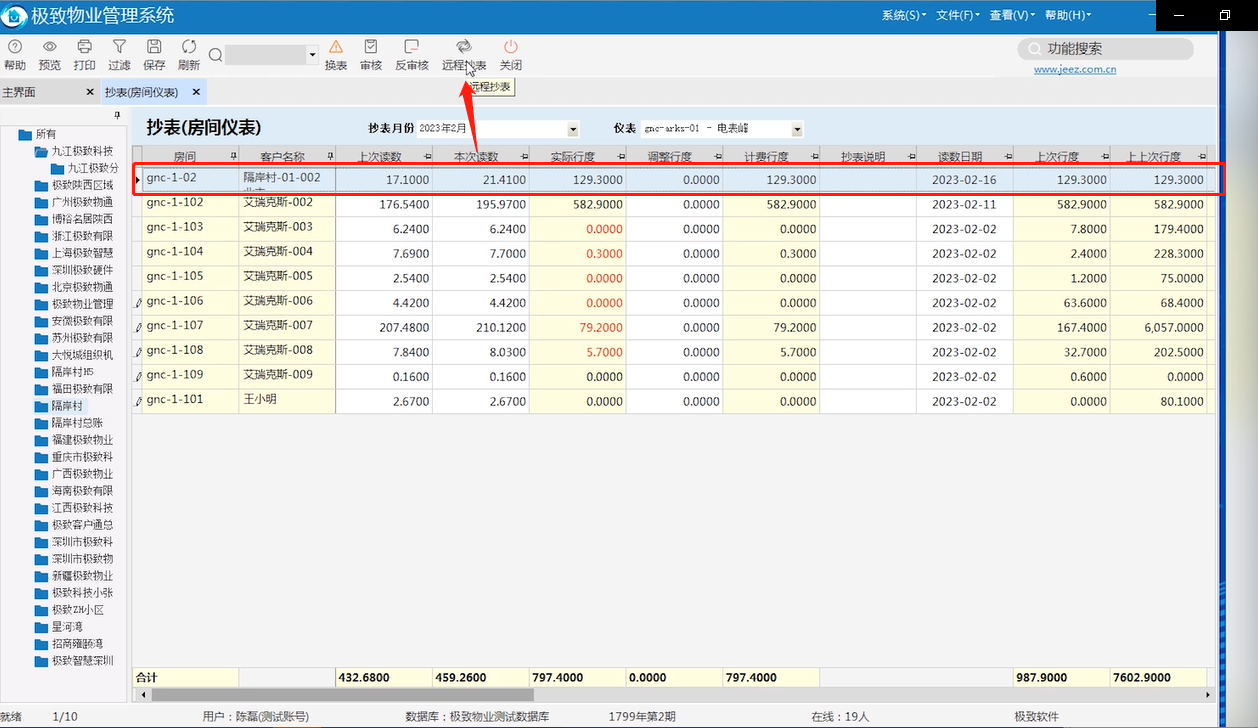Click the pin icon above the folder tree
This screenshot has width=1258, height=728.
[x=117, y=116]
